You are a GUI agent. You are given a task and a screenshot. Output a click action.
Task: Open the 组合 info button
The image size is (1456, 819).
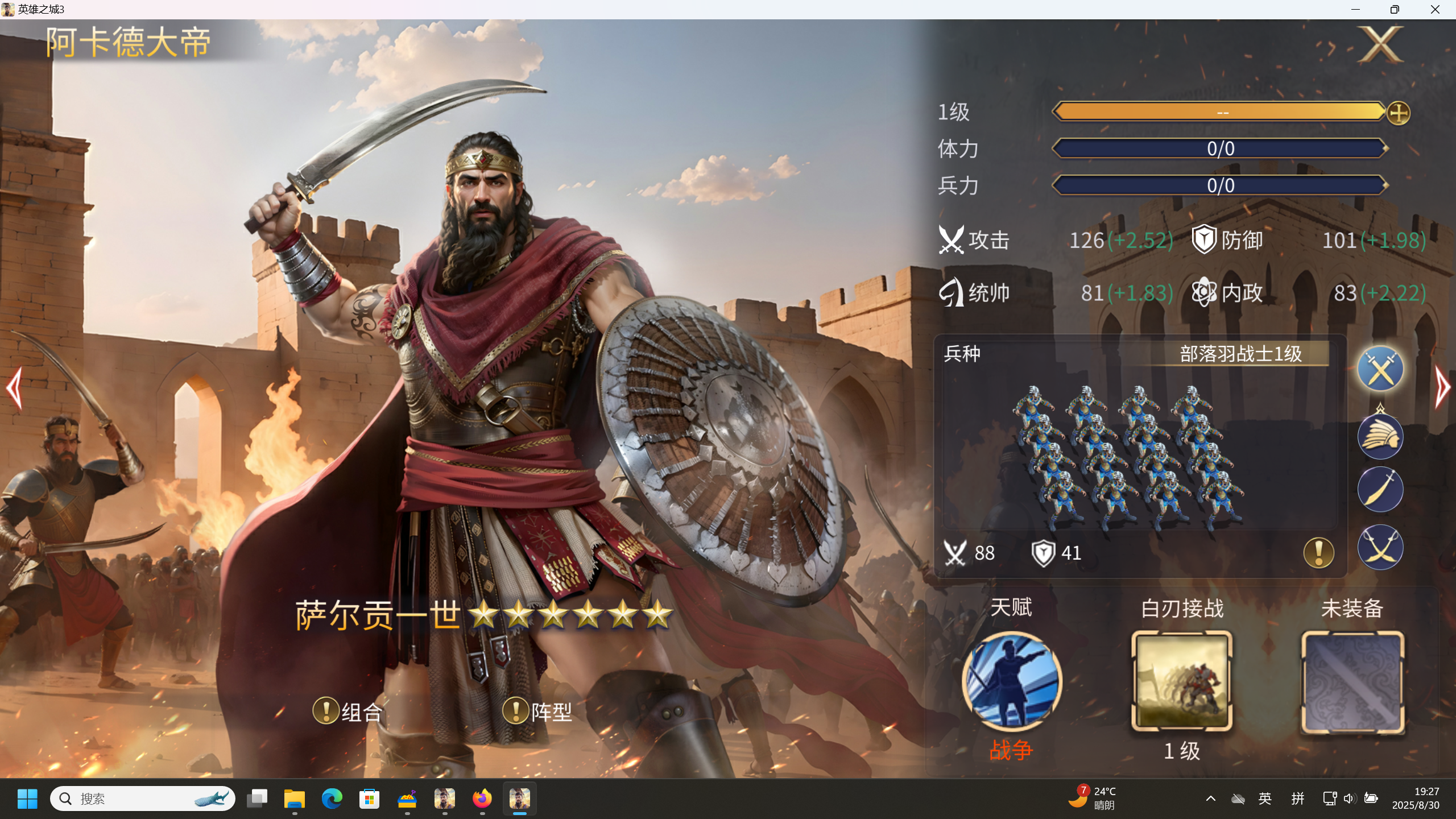pos(348,712)
